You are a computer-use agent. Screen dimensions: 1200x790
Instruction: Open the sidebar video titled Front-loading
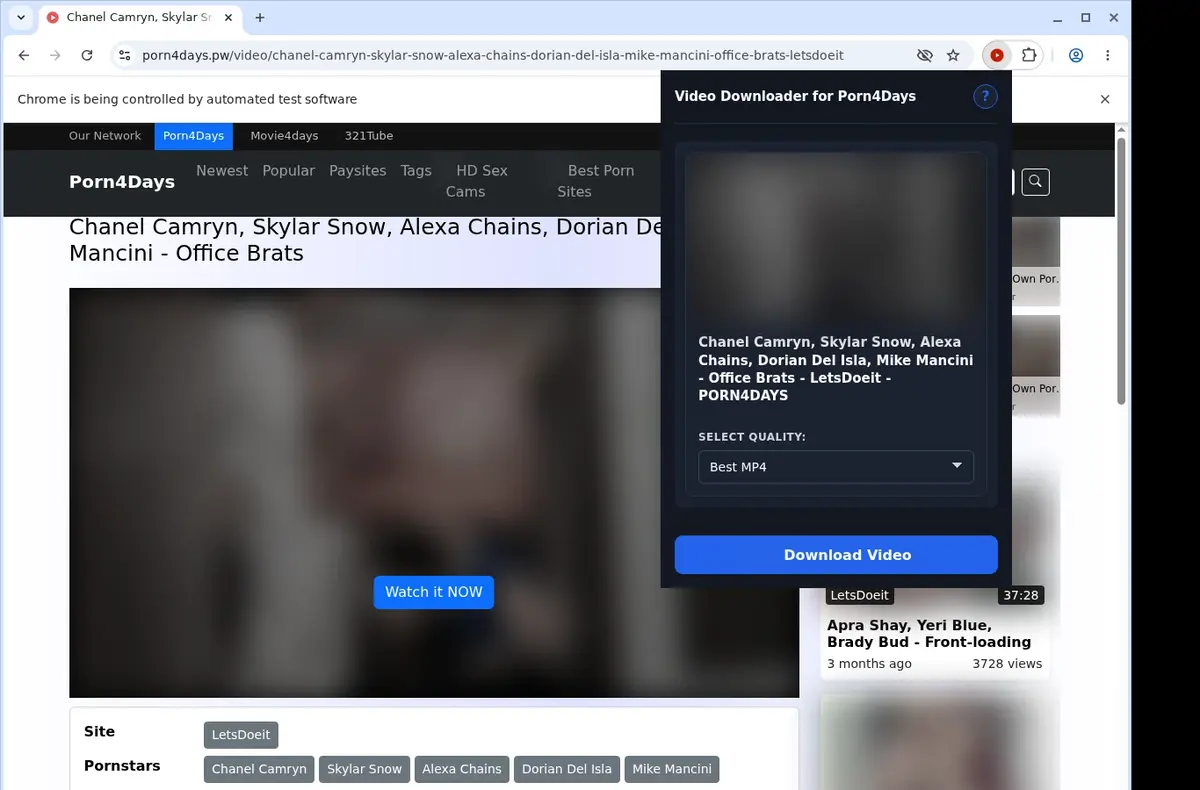click(x=929, y=633)
